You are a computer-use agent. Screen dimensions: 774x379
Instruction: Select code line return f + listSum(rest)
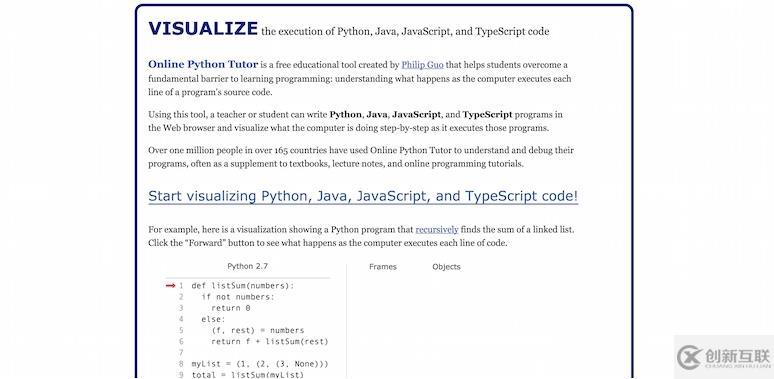coord(270,341)
